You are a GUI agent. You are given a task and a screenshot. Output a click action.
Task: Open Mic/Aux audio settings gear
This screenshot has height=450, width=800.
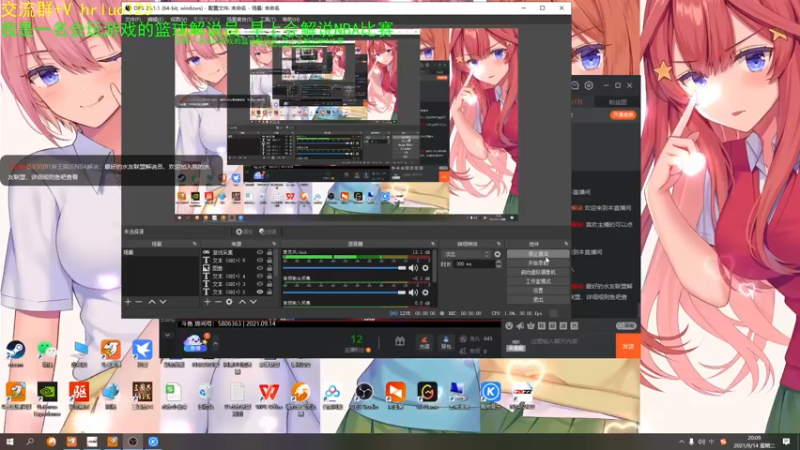tap(425, 268)
